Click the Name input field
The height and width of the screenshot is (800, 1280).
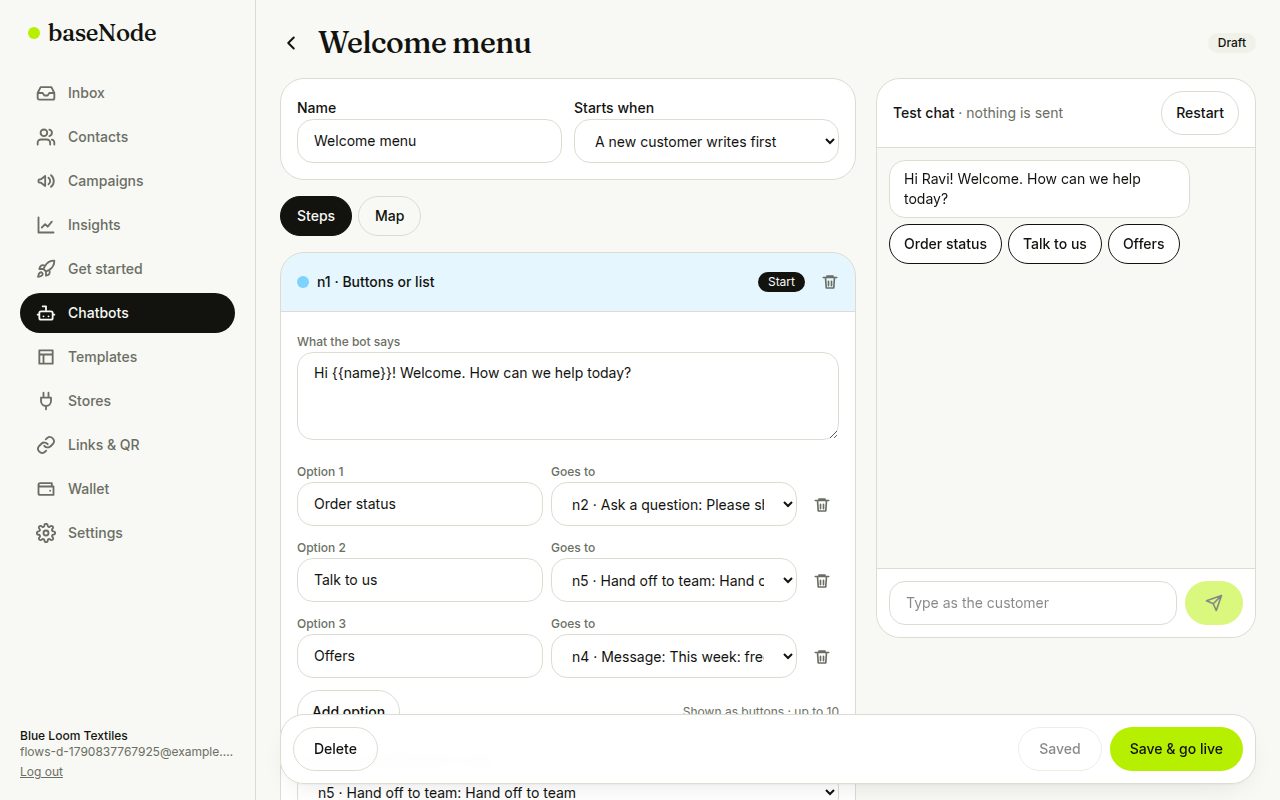[x=429, y=141]
